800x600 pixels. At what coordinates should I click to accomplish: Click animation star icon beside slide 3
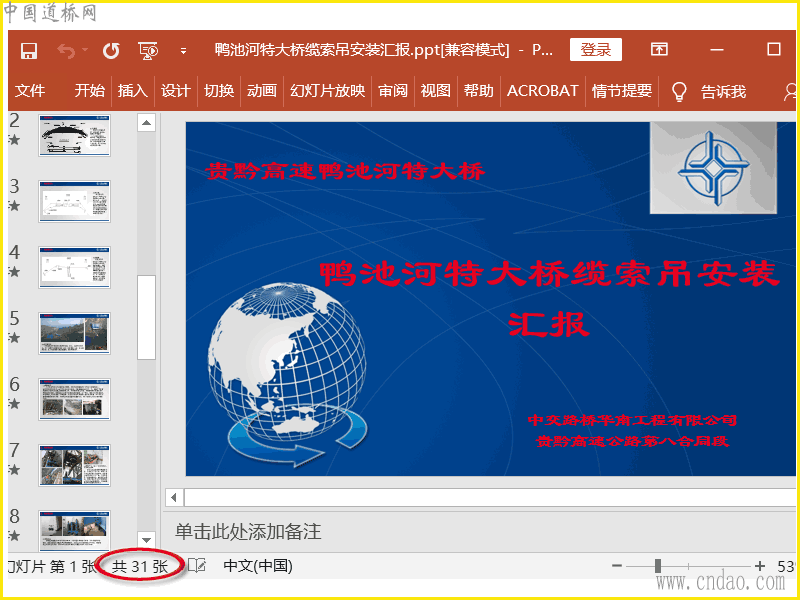coord(14,206)
